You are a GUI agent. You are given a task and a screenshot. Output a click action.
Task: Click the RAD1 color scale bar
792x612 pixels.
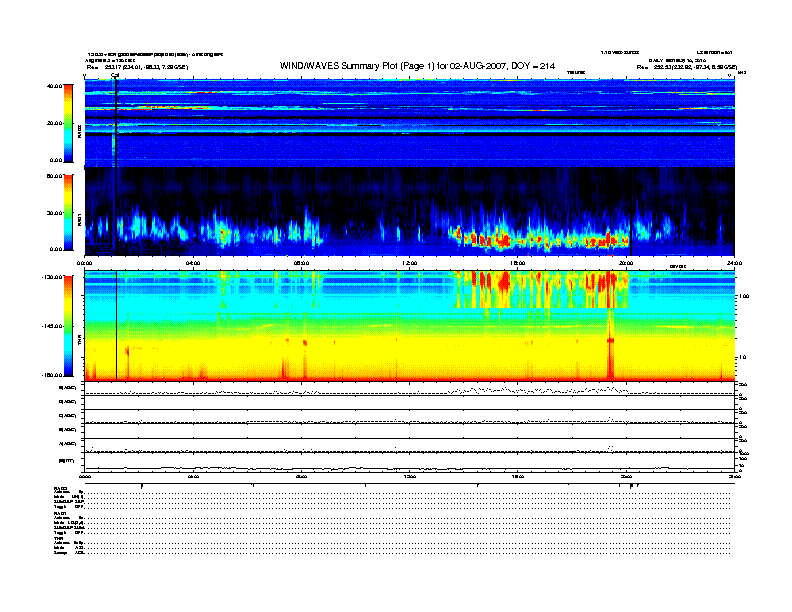[68, 212]
